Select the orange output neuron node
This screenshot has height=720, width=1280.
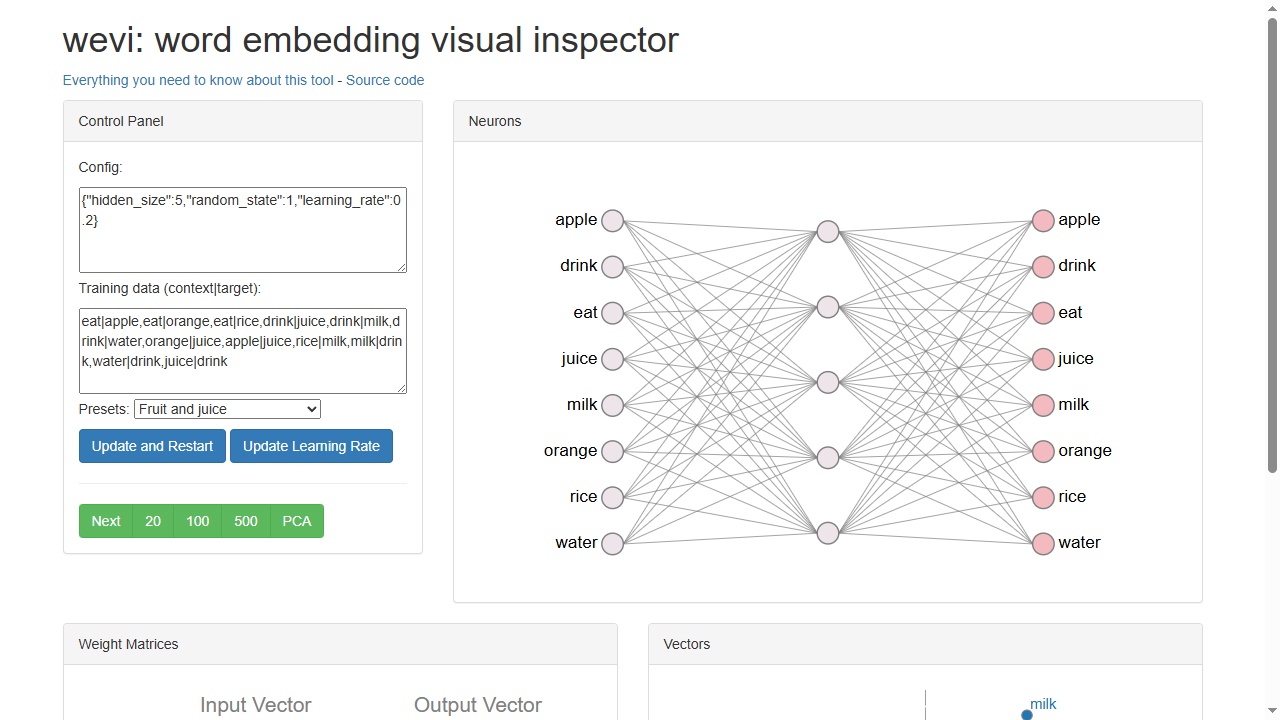coord(1043,451)
